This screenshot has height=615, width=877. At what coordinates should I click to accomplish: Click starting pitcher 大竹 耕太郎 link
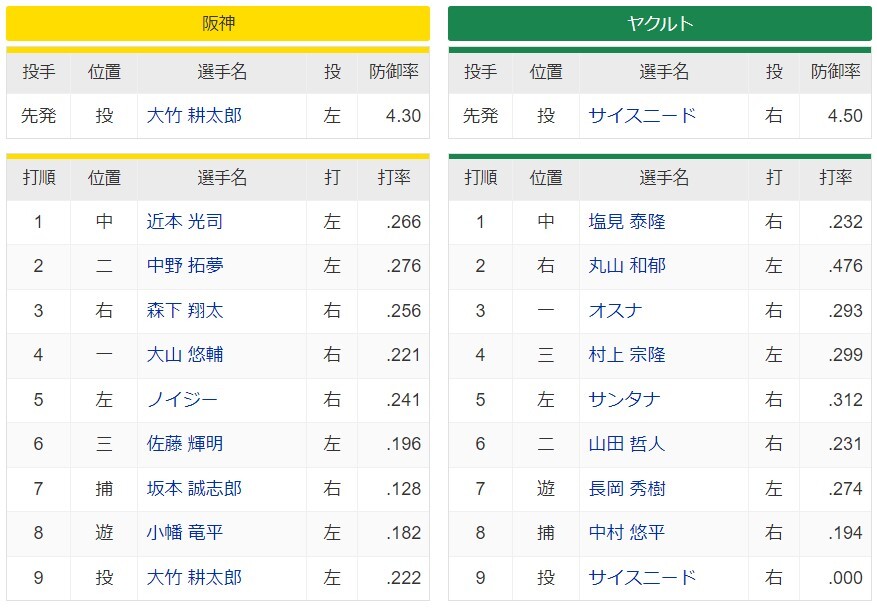(x=194, y=116)
